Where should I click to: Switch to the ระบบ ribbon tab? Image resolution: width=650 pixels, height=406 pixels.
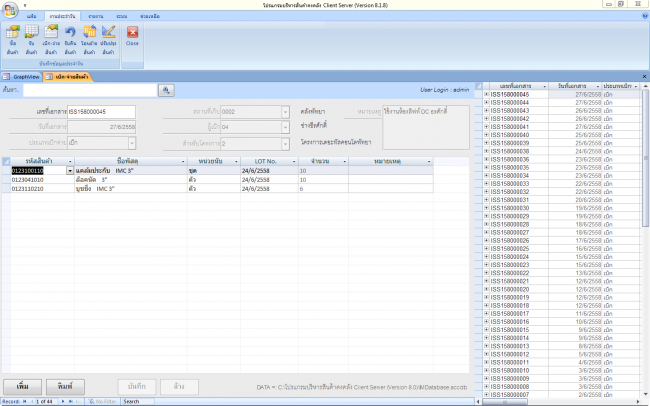(122, 16)
